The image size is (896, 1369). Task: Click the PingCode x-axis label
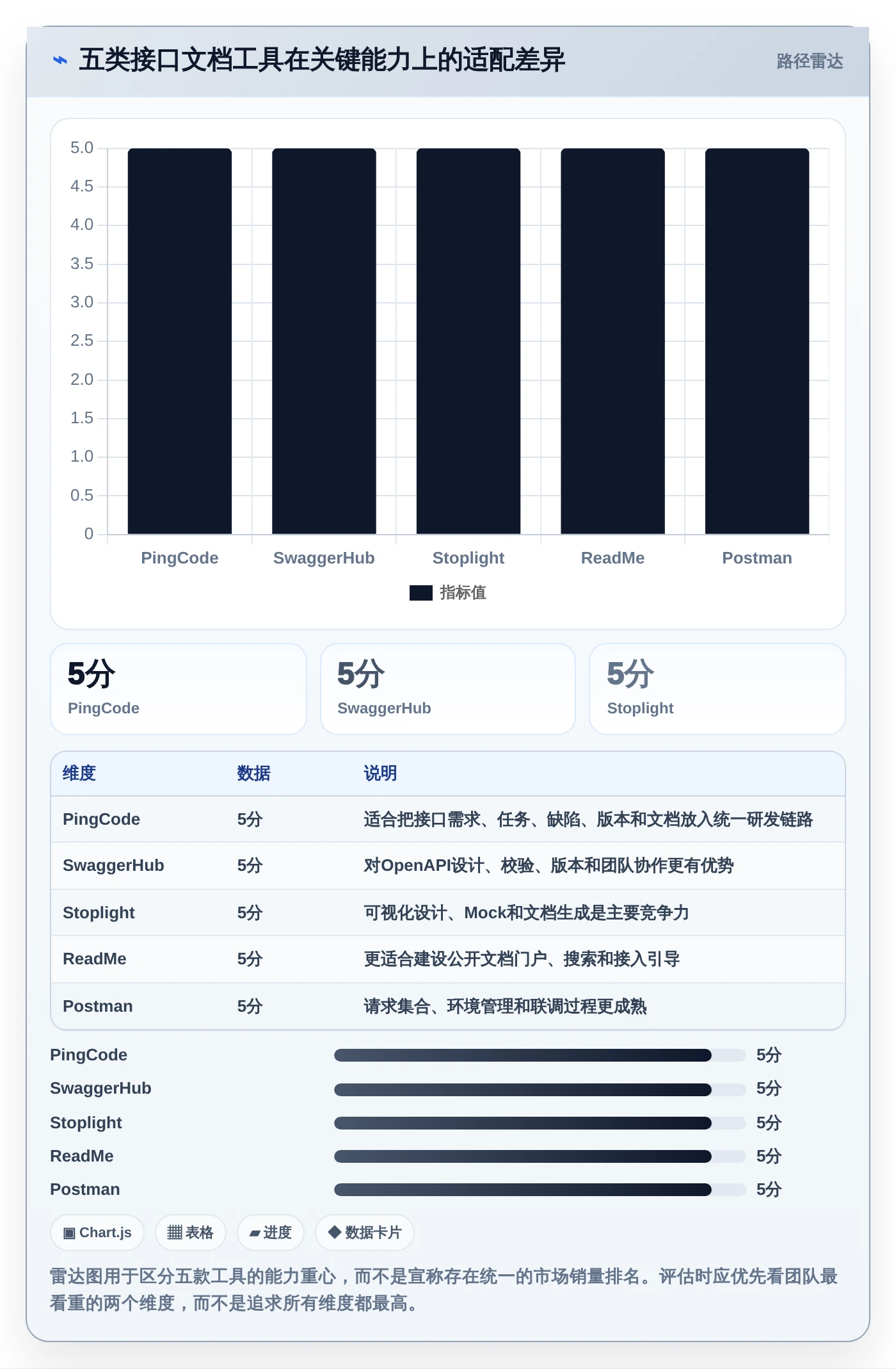[180, 558]
